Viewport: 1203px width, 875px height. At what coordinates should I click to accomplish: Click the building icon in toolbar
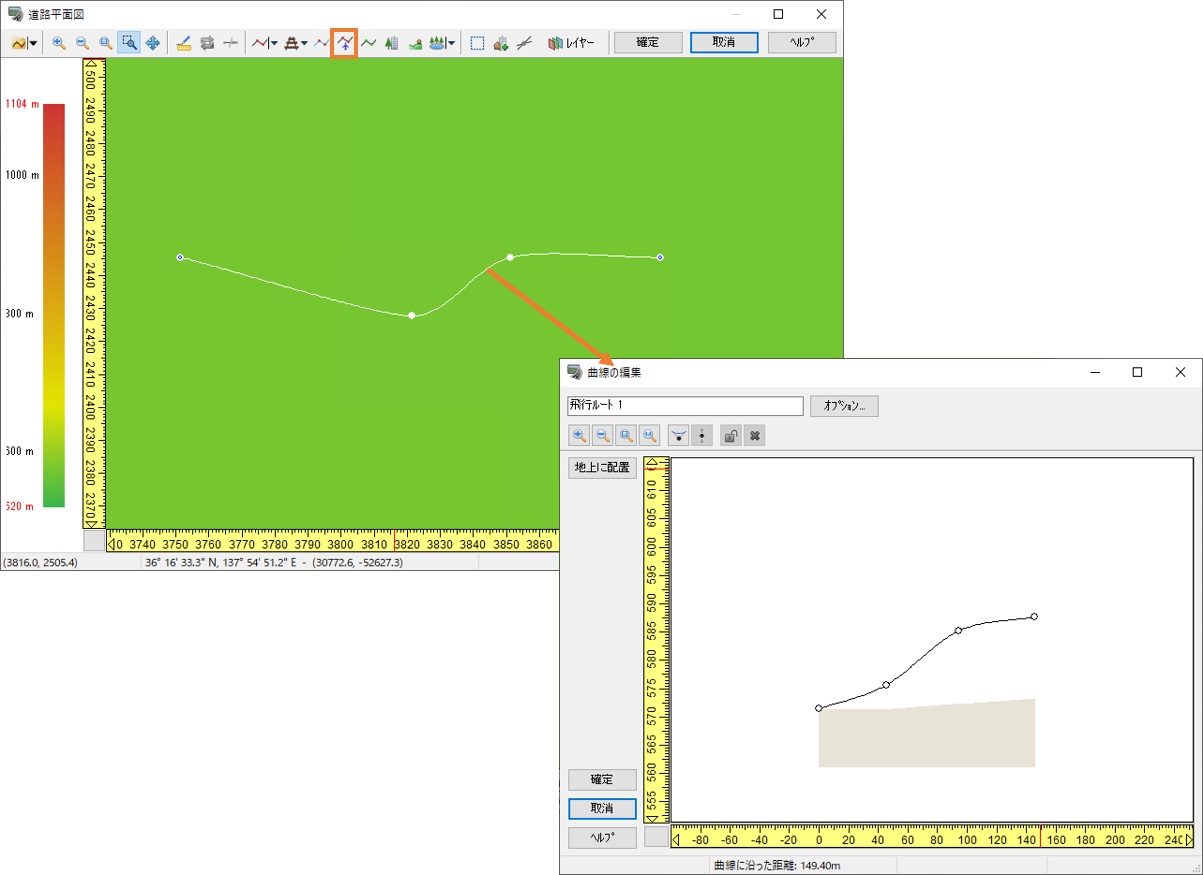pos(392,43)
